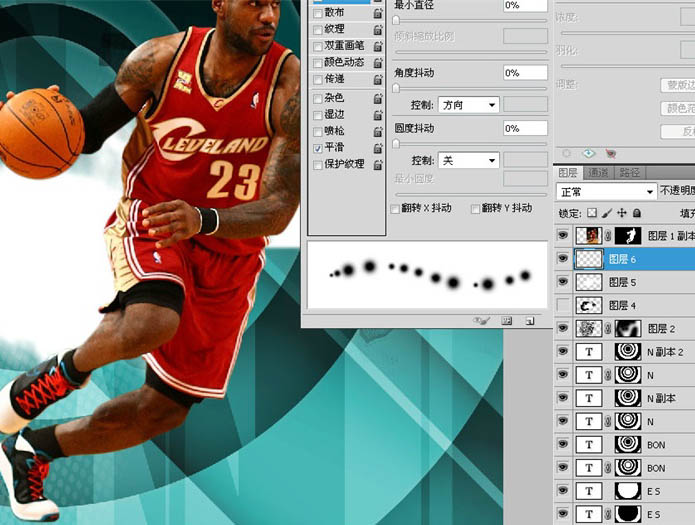Click layer mask thumbnail of 图层 1 副本
Image resolution: width=695 pixels, height=525 pixels.
point(628,235)
